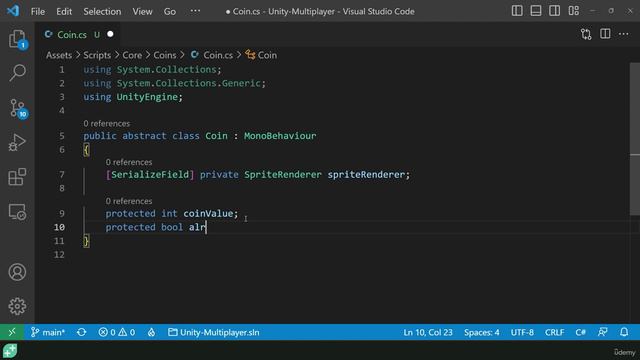Toggle the secondary side bar layout icon

click(x=554, y=11)
